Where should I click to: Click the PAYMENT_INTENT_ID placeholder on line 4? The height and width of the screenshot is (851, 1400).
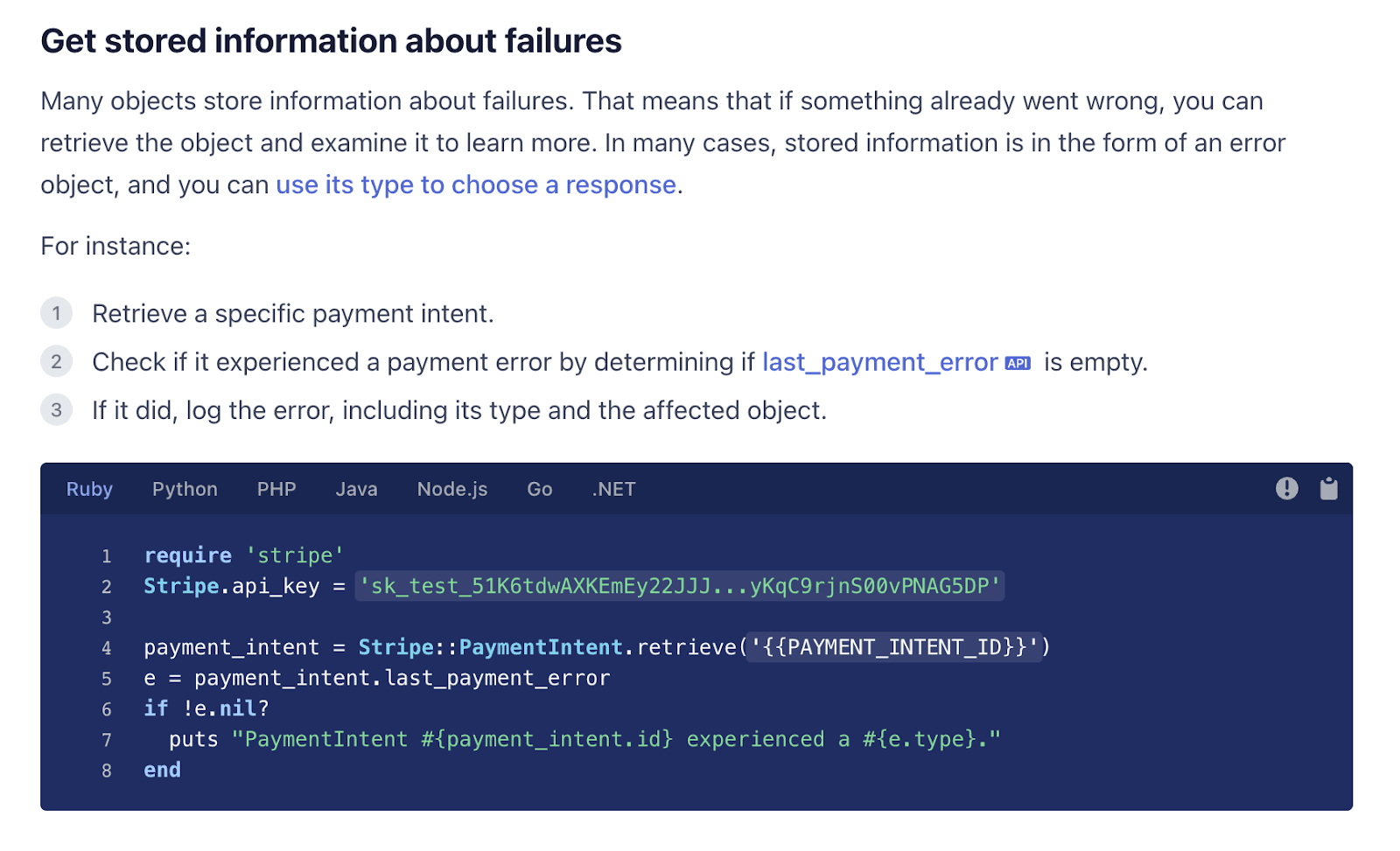[x=892, y=647]
